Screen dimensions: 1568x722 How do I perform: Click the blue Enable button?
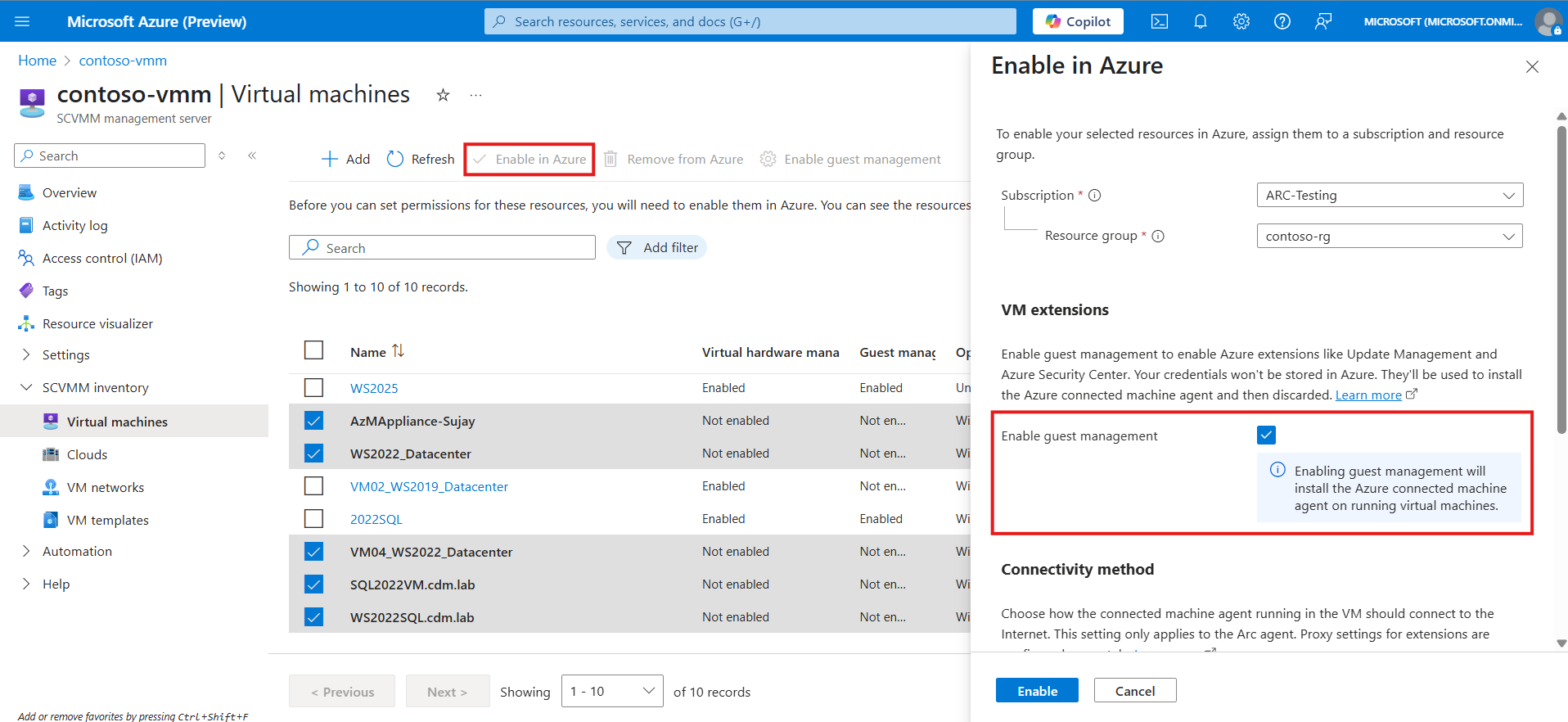(x=1037, y=690)
